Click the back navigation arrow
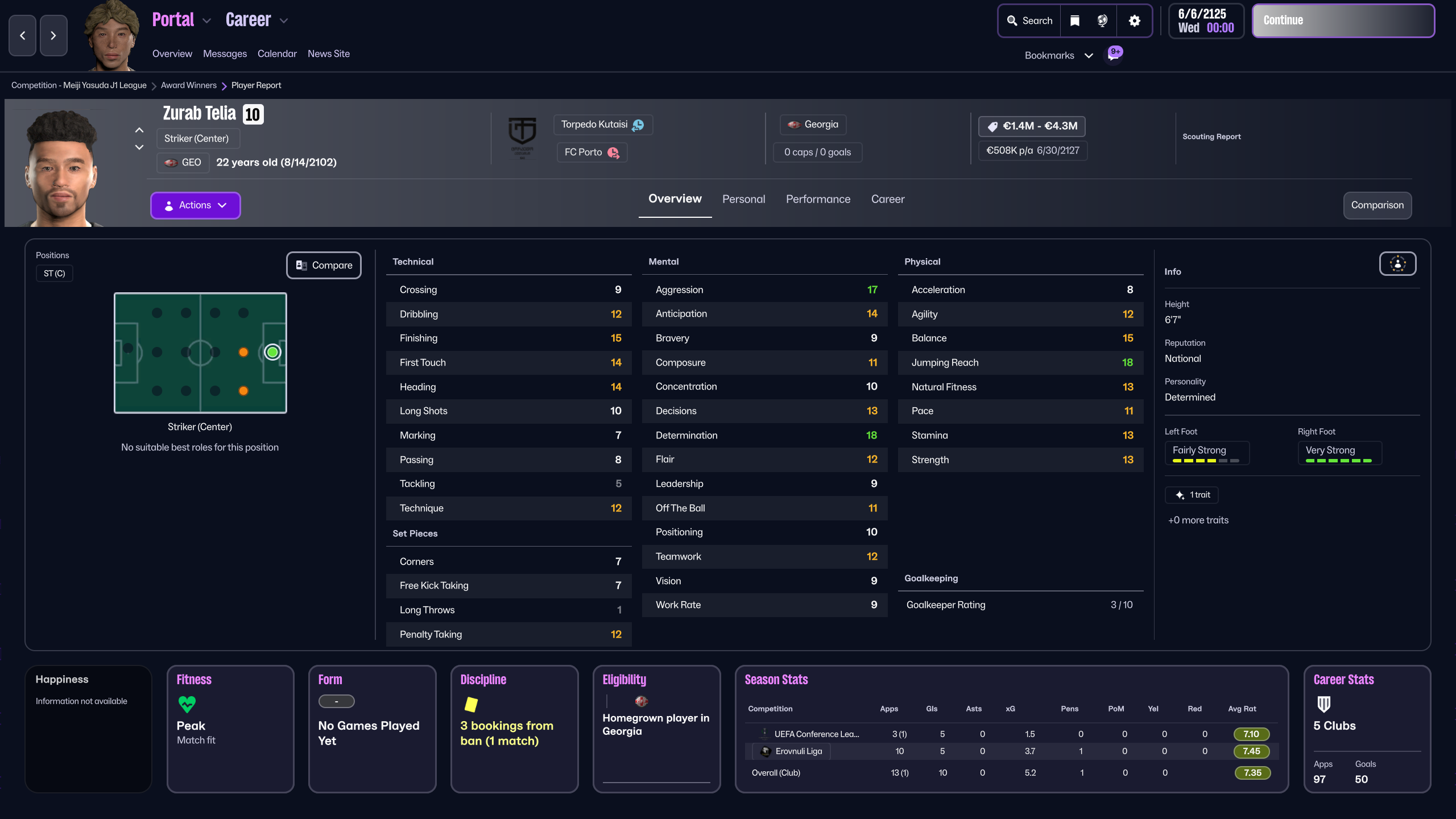 pos(23,36)
